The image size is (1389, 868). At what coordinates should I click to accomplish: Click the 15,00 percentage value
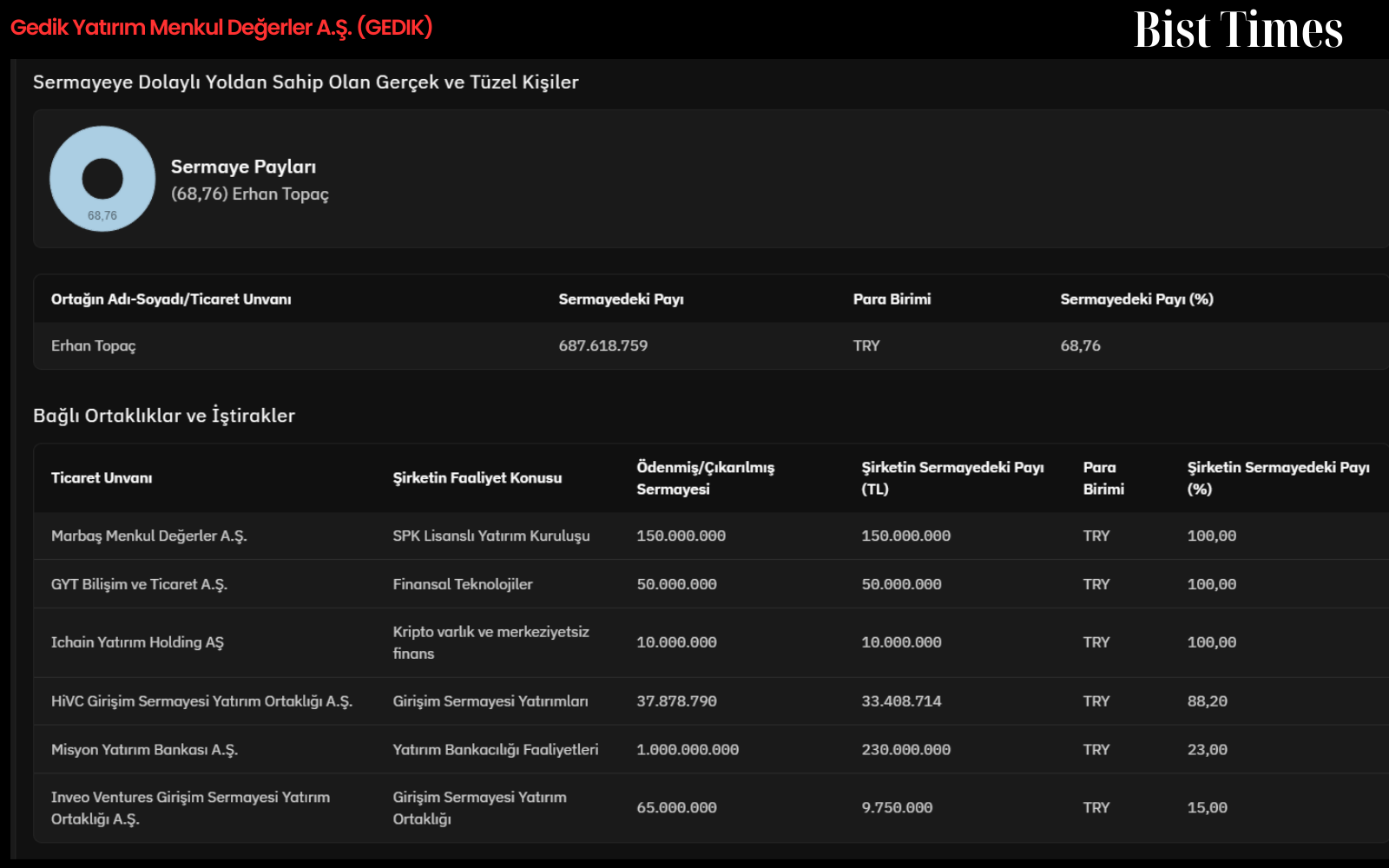[1207, 808]
